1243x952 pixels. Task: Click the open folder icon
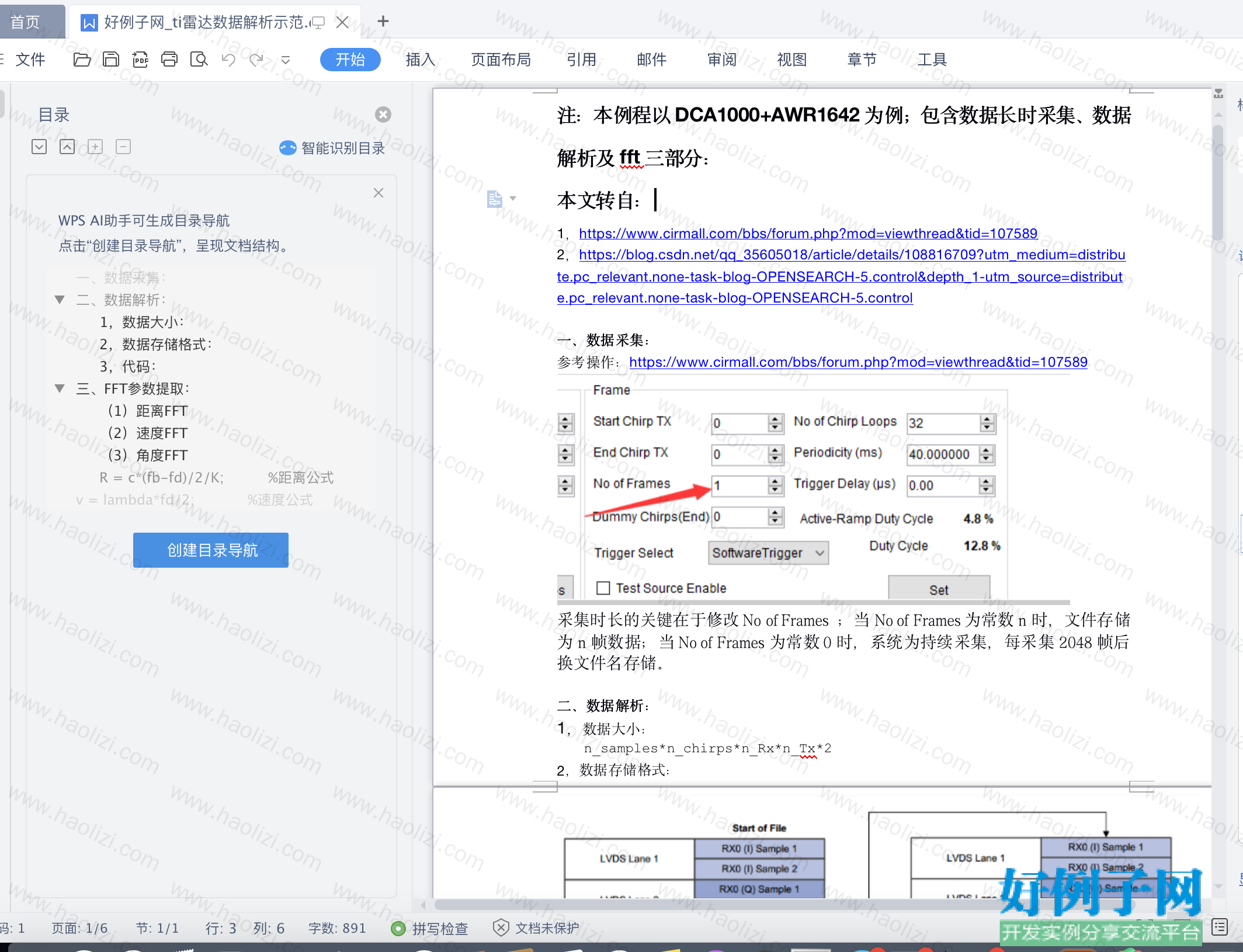coord(82,59)
